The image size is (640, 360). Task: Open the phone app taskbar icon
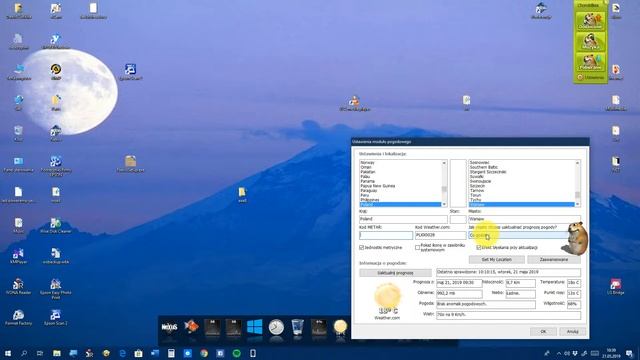click(253, 353)
